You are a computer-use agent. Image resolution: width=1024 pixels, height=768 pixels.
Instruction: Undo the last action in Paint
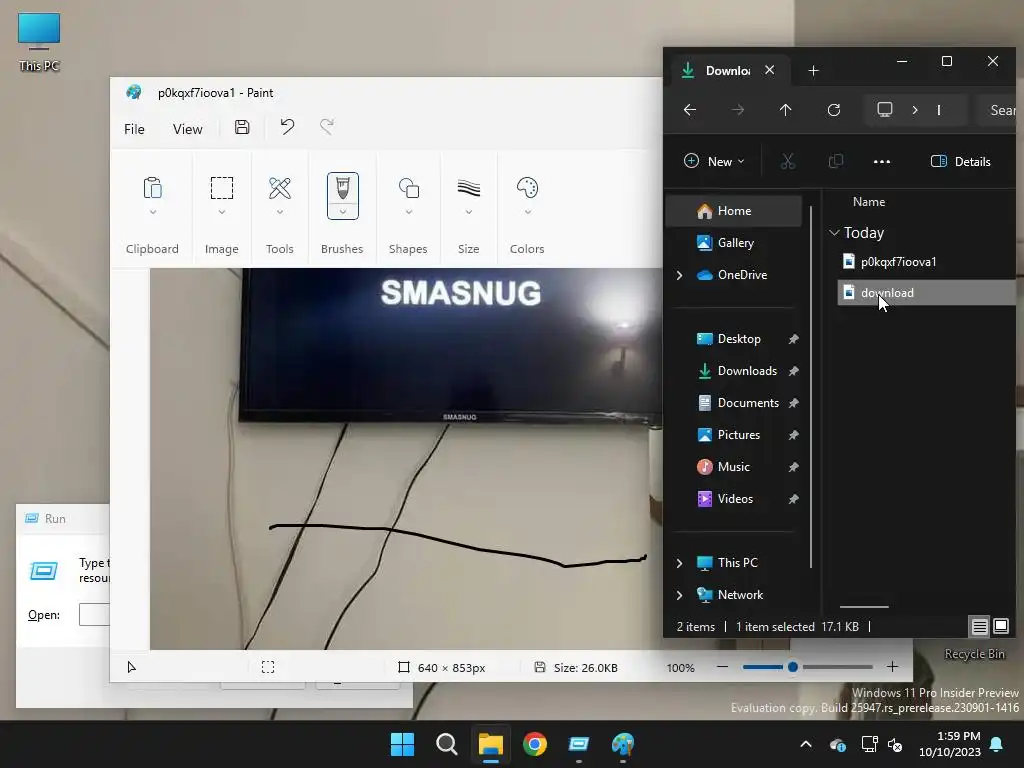(x=287, y=127)
